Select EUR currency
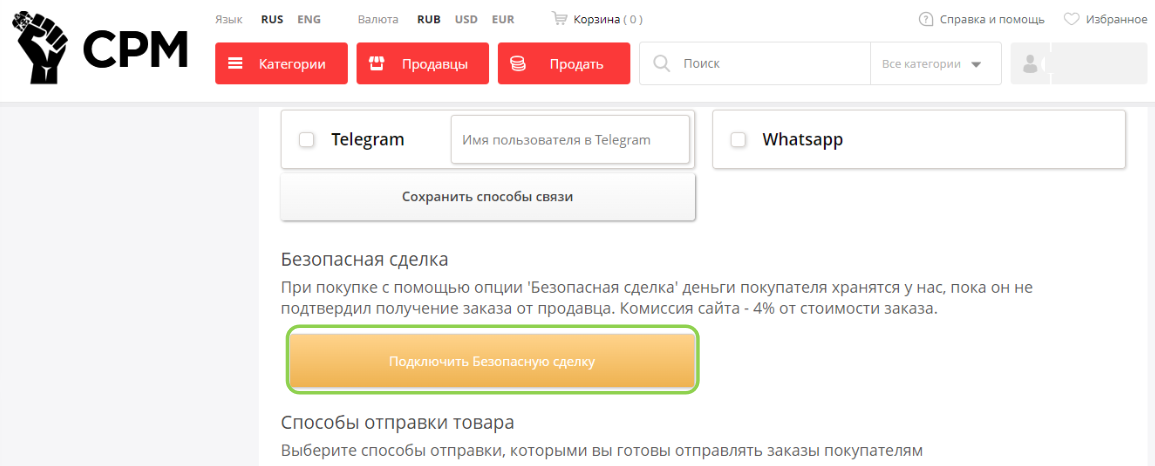1155x466 pixels. click(503, 20)
